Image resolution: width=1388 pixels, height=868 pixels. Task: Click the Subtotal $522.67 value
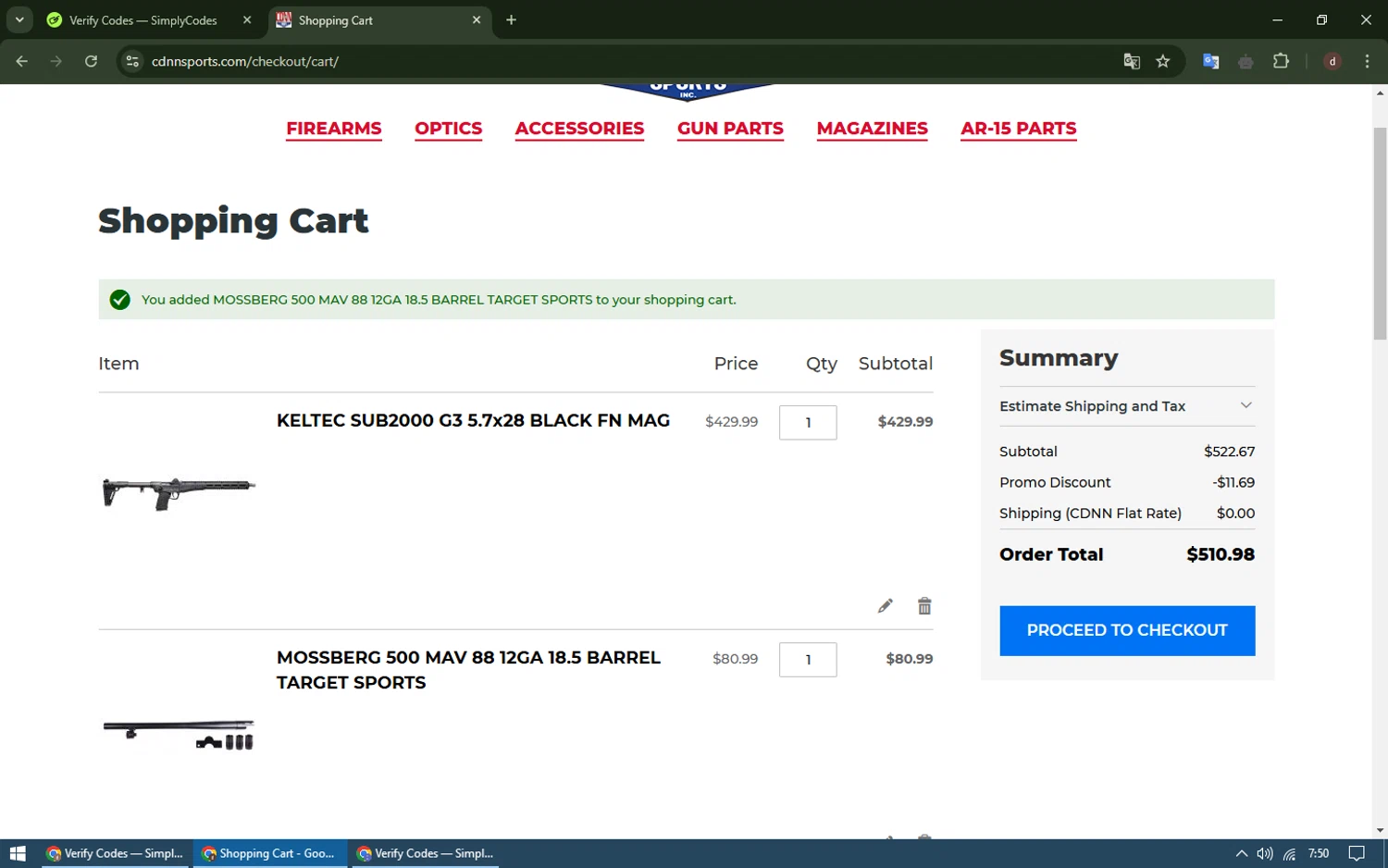(x=1229, y=452)
